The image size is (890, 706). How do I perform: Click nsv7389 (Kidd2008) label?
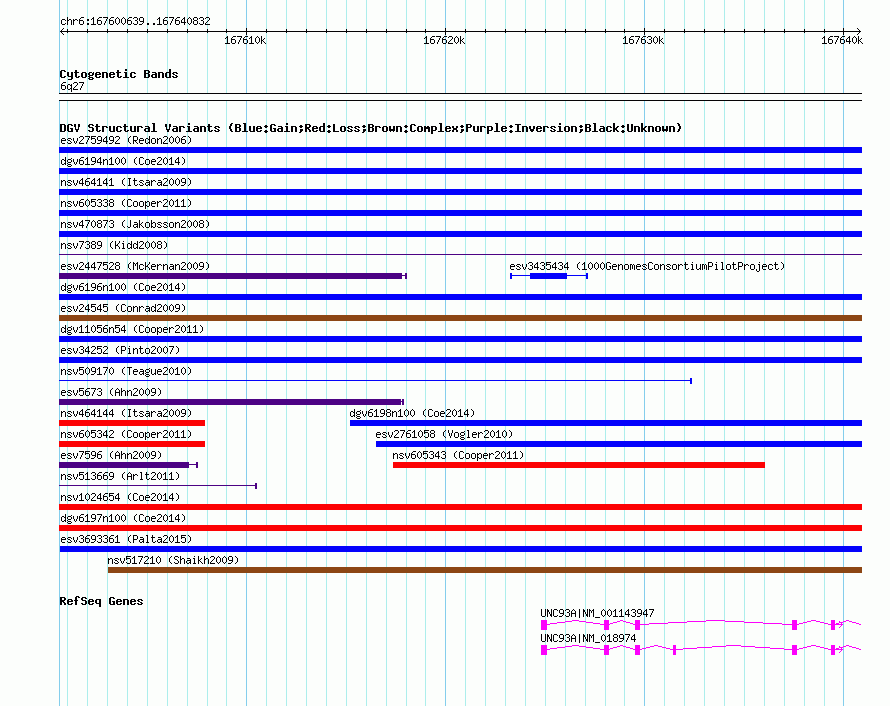point(114,245)
